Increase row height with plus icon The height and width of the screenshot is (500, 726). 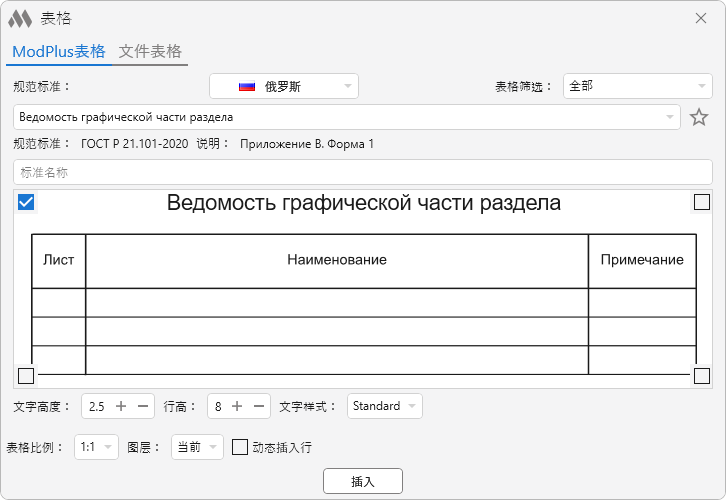click(x=237, y=406)
